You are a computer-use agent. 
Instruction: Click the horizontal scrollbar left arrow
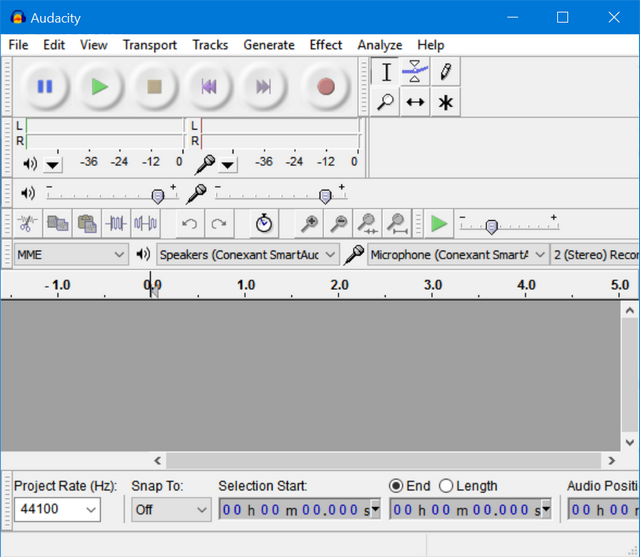pyautogui.click(x=158, y=461)
